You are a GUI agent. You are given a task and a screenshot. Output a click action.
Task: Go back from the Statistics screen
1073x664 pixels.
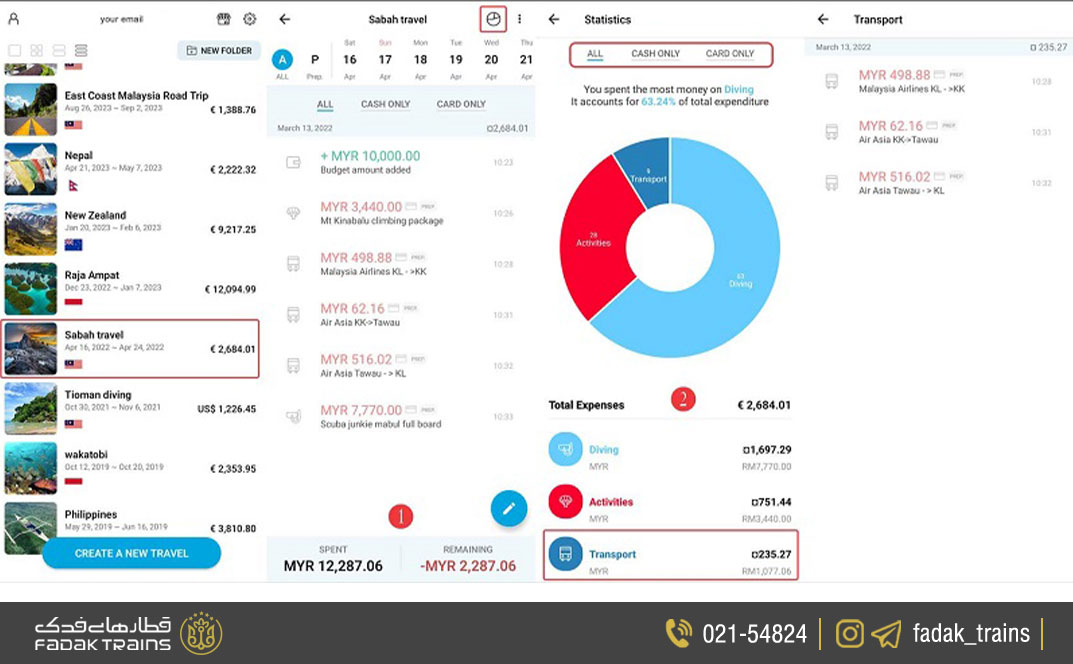pyautogui.click(x=554, y=19)
